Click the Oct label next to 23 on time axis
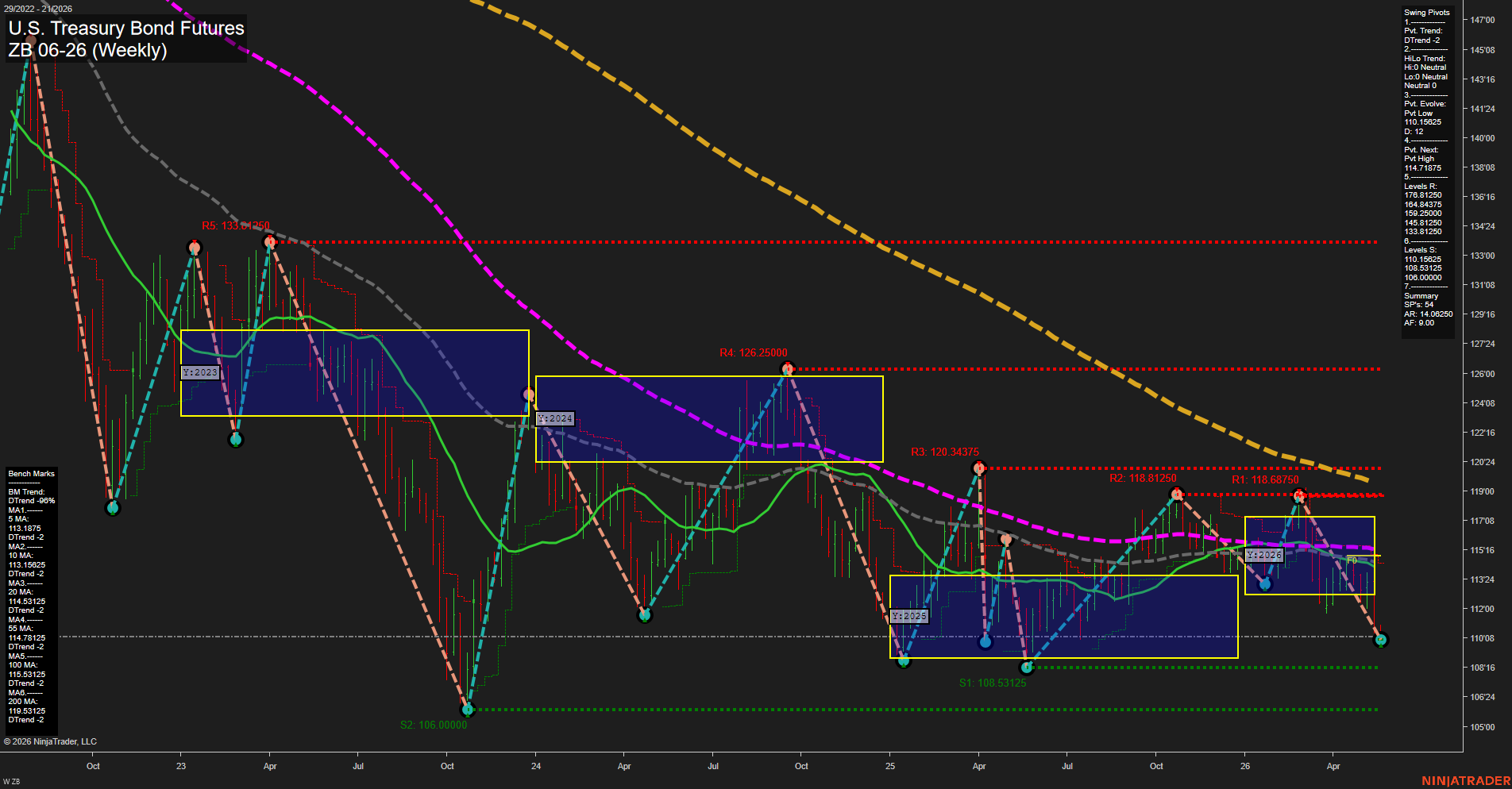This screenshot has height=789, width=1512. click(93, 766)
